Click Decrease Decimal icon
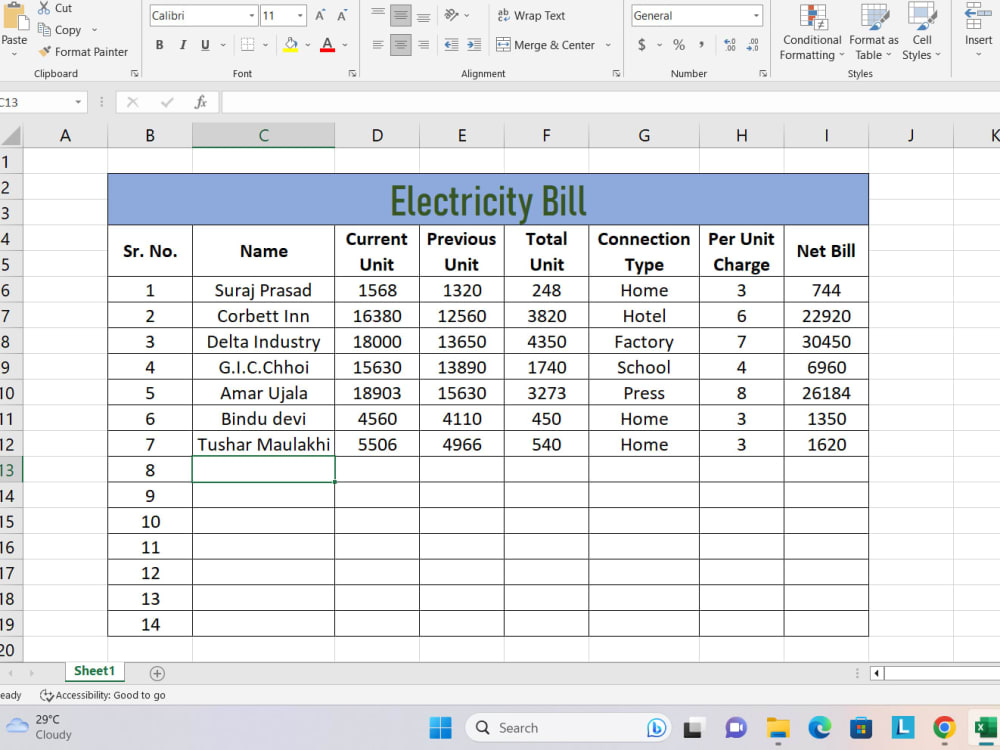This screenshot has height=750, width=1000. [x=753, y=45]
